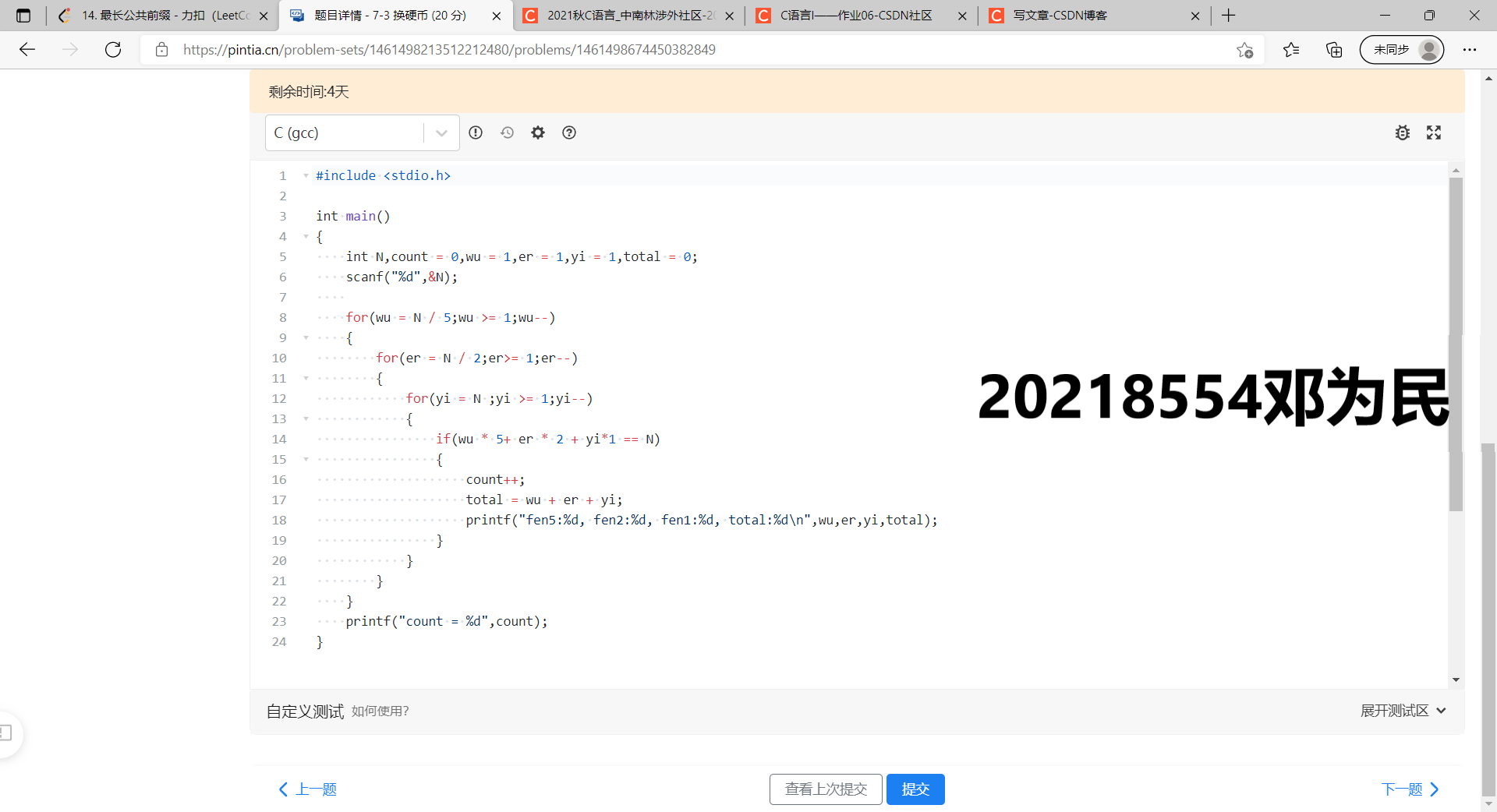Click the code editor vertical scrollbar thumb
This screenshot has width=1497, height=812.
tap(1456, 344)
